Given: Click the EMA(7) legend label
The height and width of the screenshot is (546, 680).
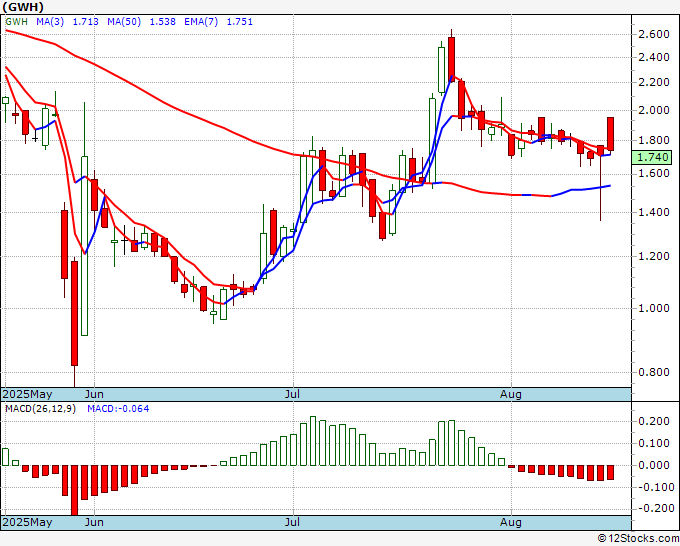Looking at the screenshot, I should (201, 22).
